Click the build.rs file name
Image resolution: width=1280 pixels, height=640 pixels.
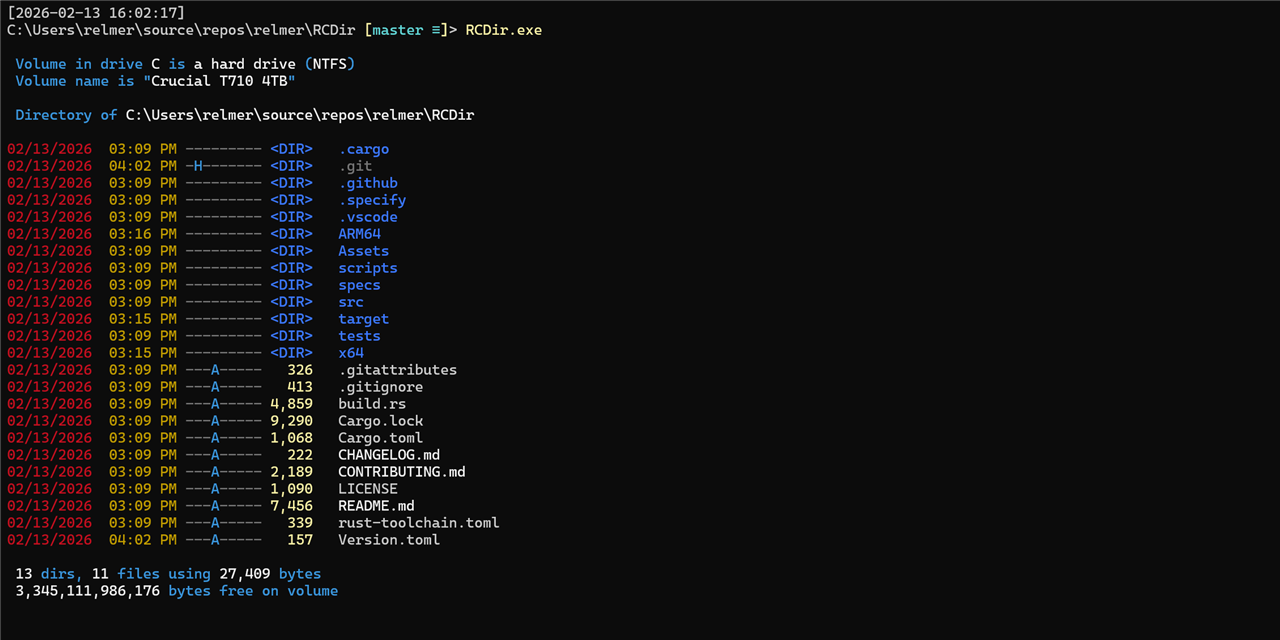(x=372, y=404)
